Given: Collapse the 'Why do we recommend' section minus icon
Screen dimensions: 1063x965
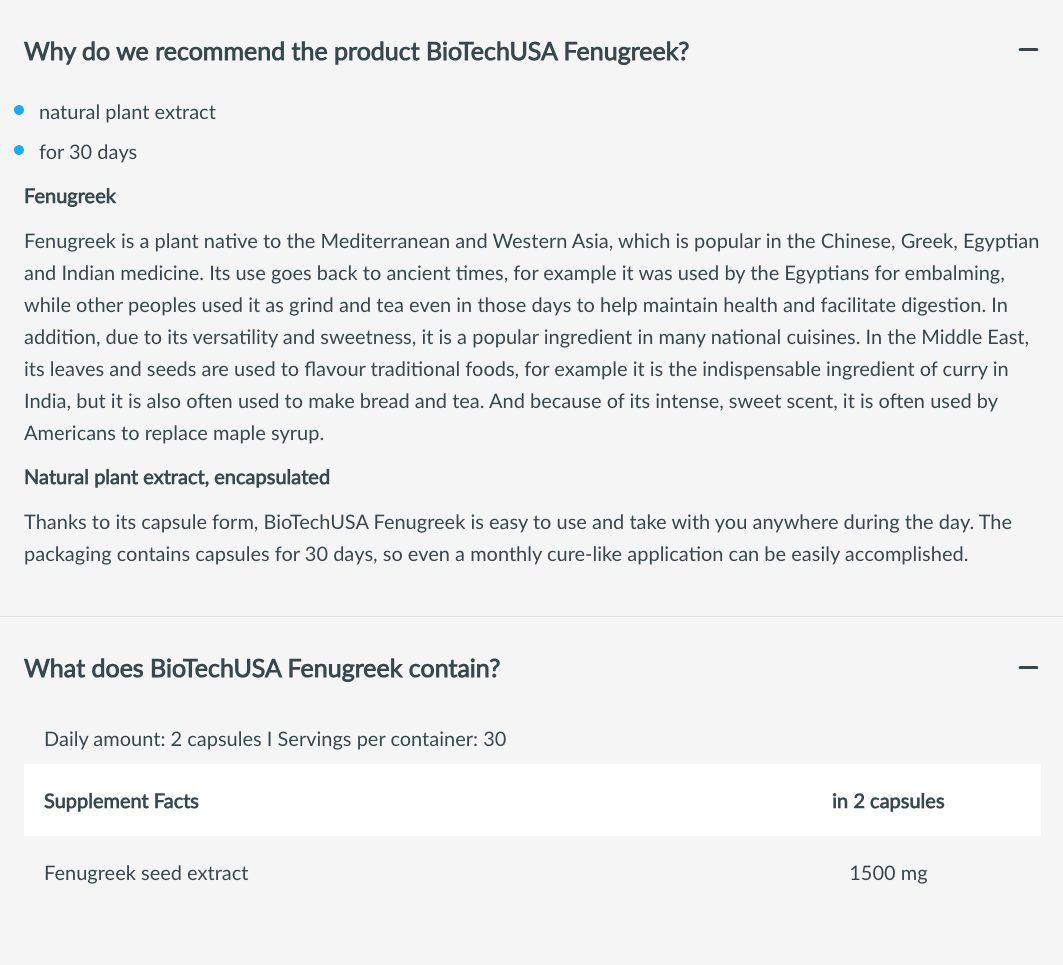Looking at the screenshot, I should (x=1028, y=50).
